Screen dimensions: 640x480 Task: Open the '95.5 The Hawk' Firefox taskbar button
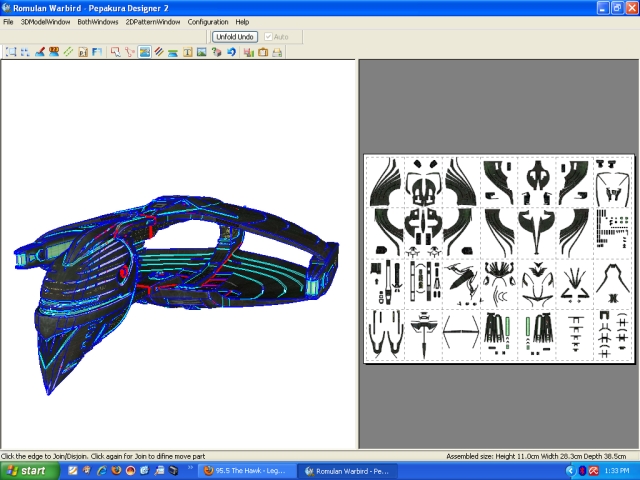point(246,471)
